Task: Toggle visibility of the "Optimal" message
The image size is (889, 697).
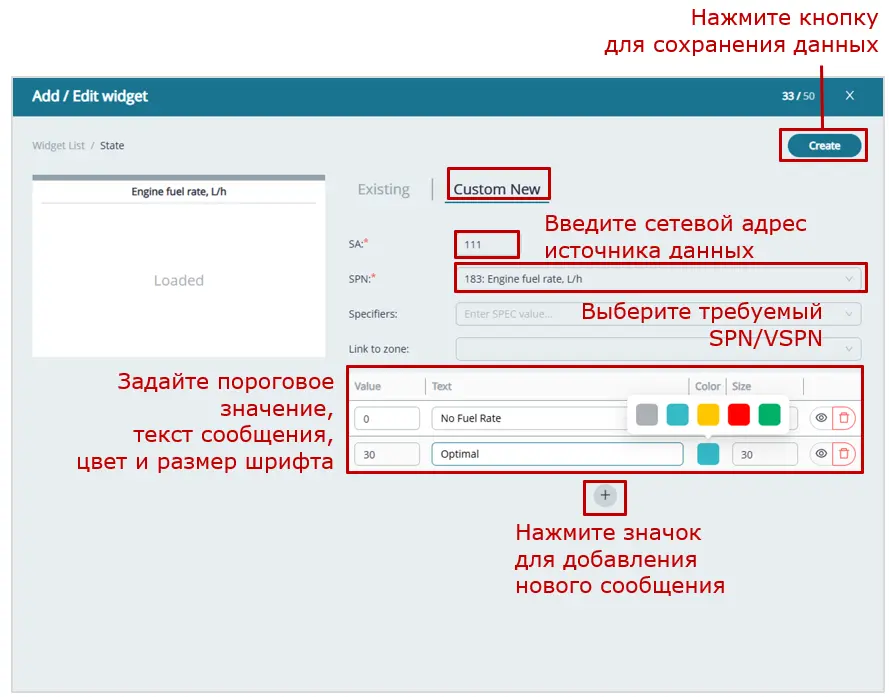Action: point(821,453)
